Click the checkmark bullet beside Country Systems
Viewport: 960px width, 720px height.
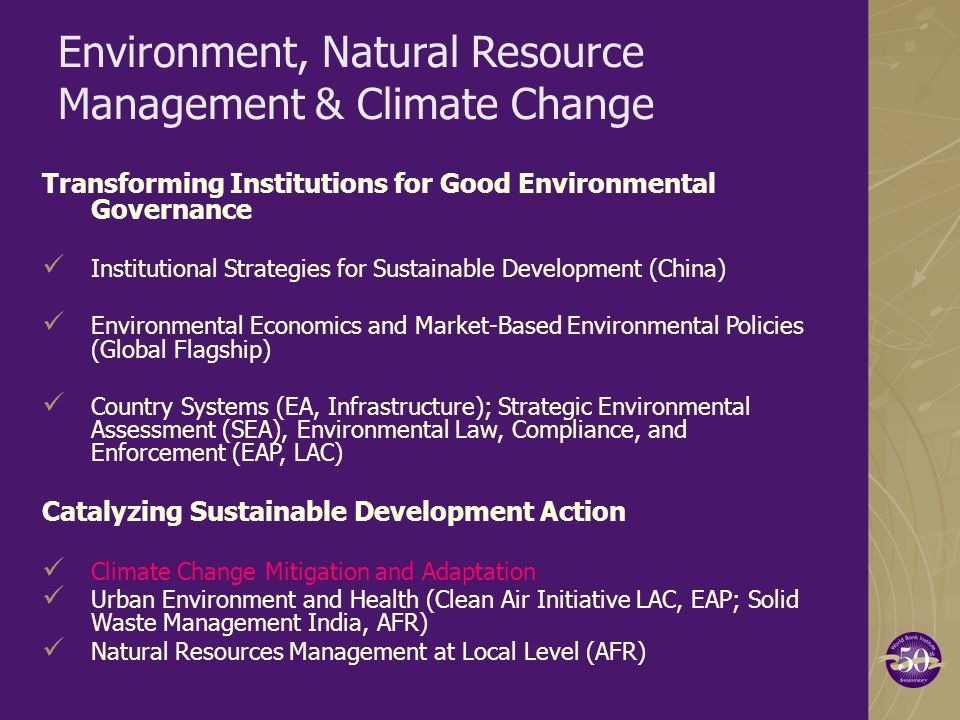[54, 402]
